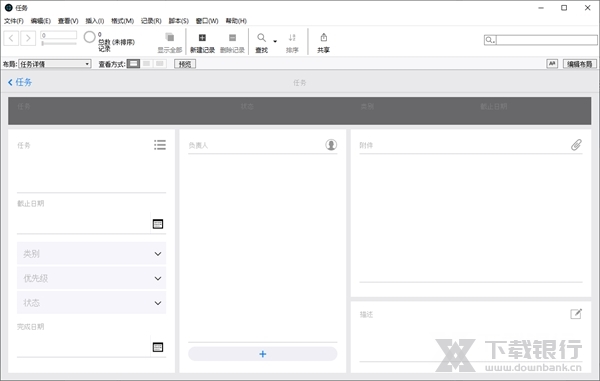This screenshot has height=381, width=600.
Task: Click the 总数 (未排序) record count text
Action: pyautogui.click(x=116, y=42)
